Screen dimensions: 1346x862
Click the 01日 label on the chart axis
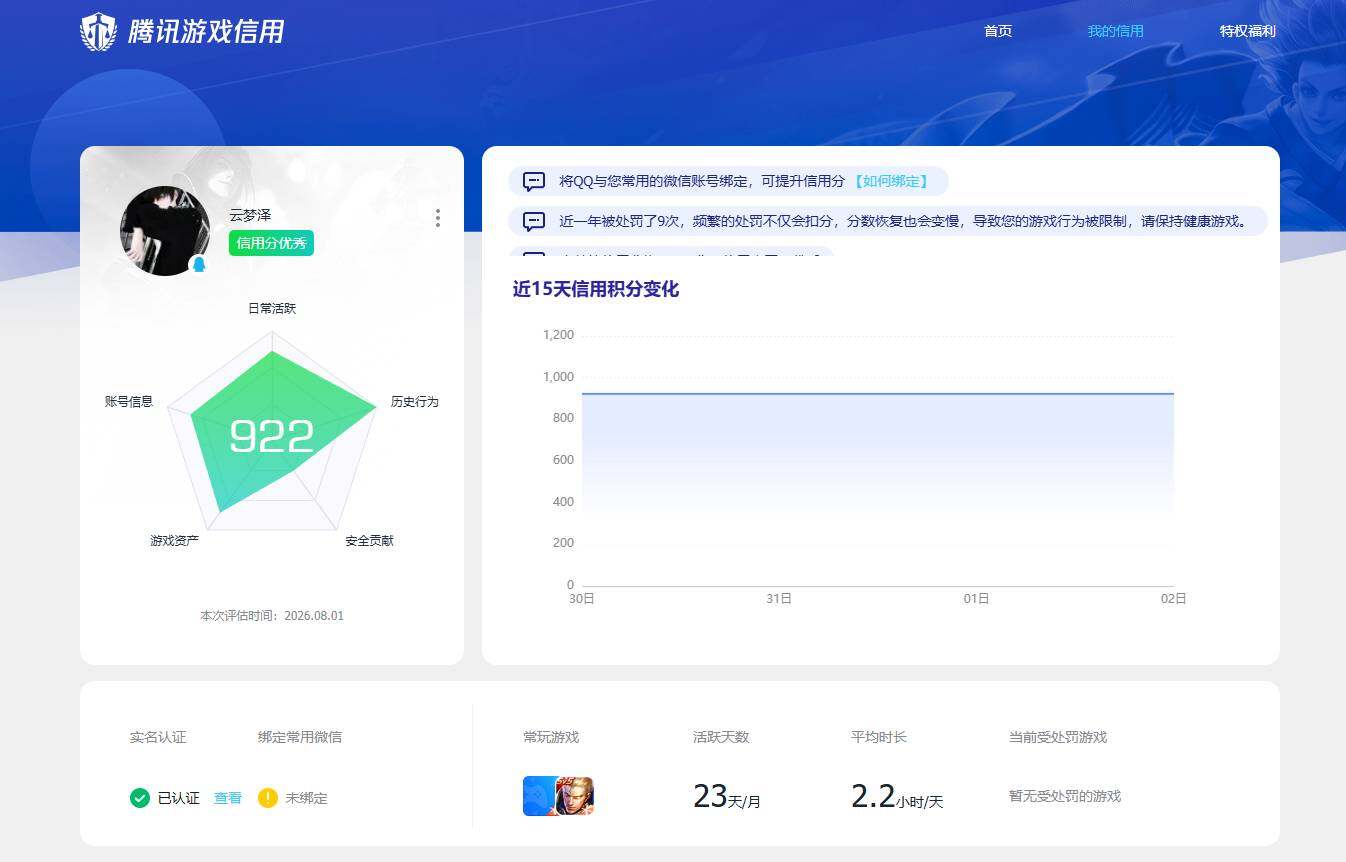[x=976, y=598]
